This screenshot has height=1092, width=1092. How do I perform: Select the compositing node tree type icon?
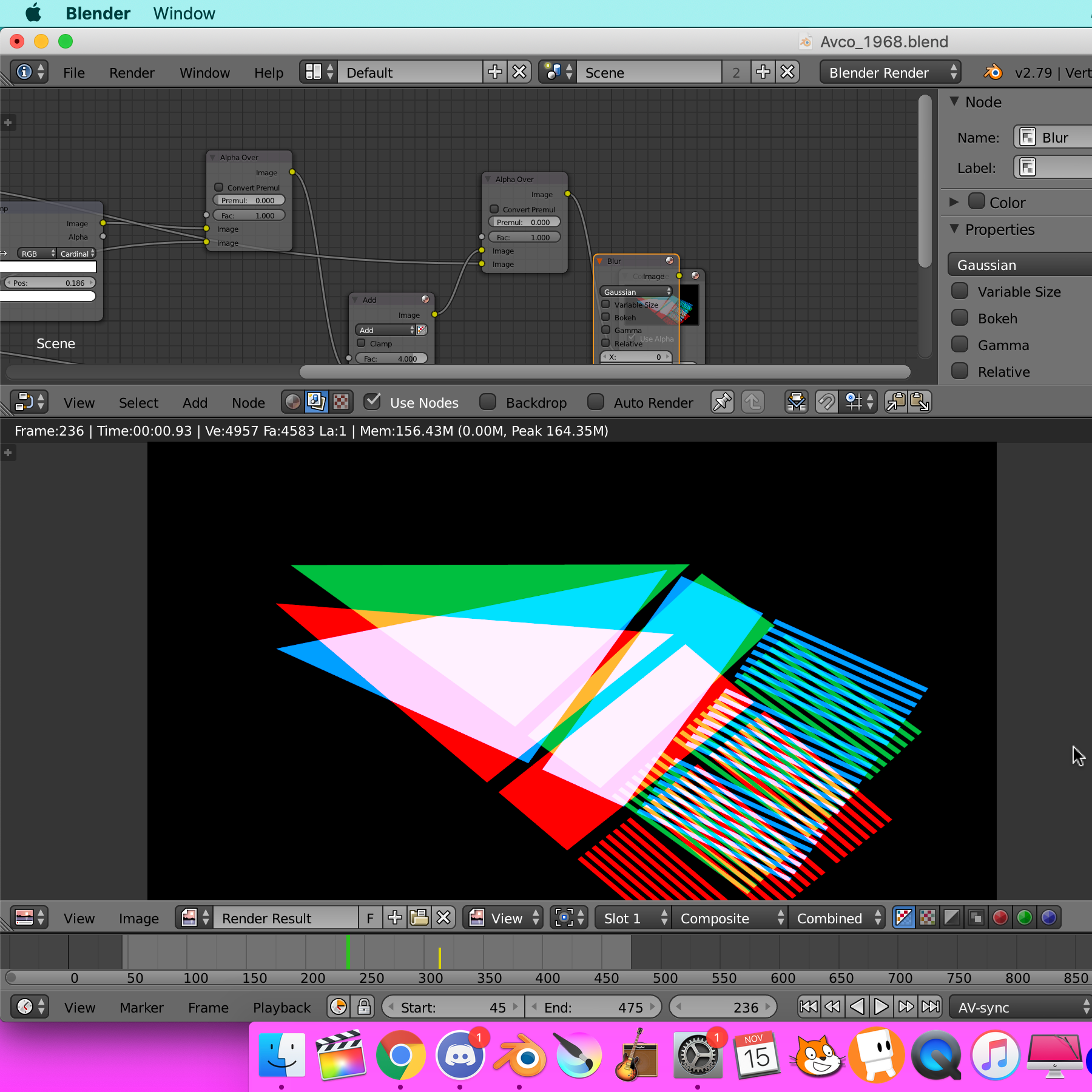pyautogui.click(x=317, y=402)
